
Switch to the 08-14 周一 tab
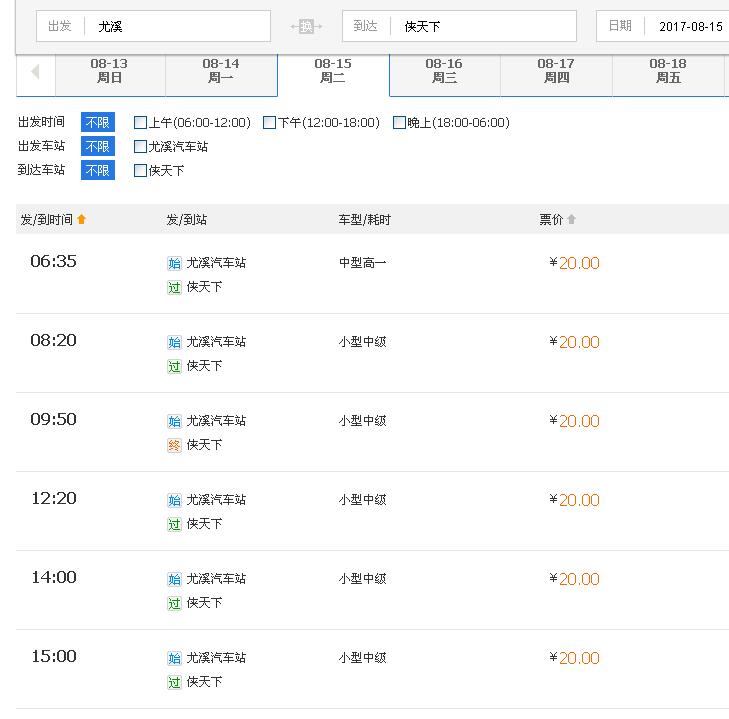[221, 71]
